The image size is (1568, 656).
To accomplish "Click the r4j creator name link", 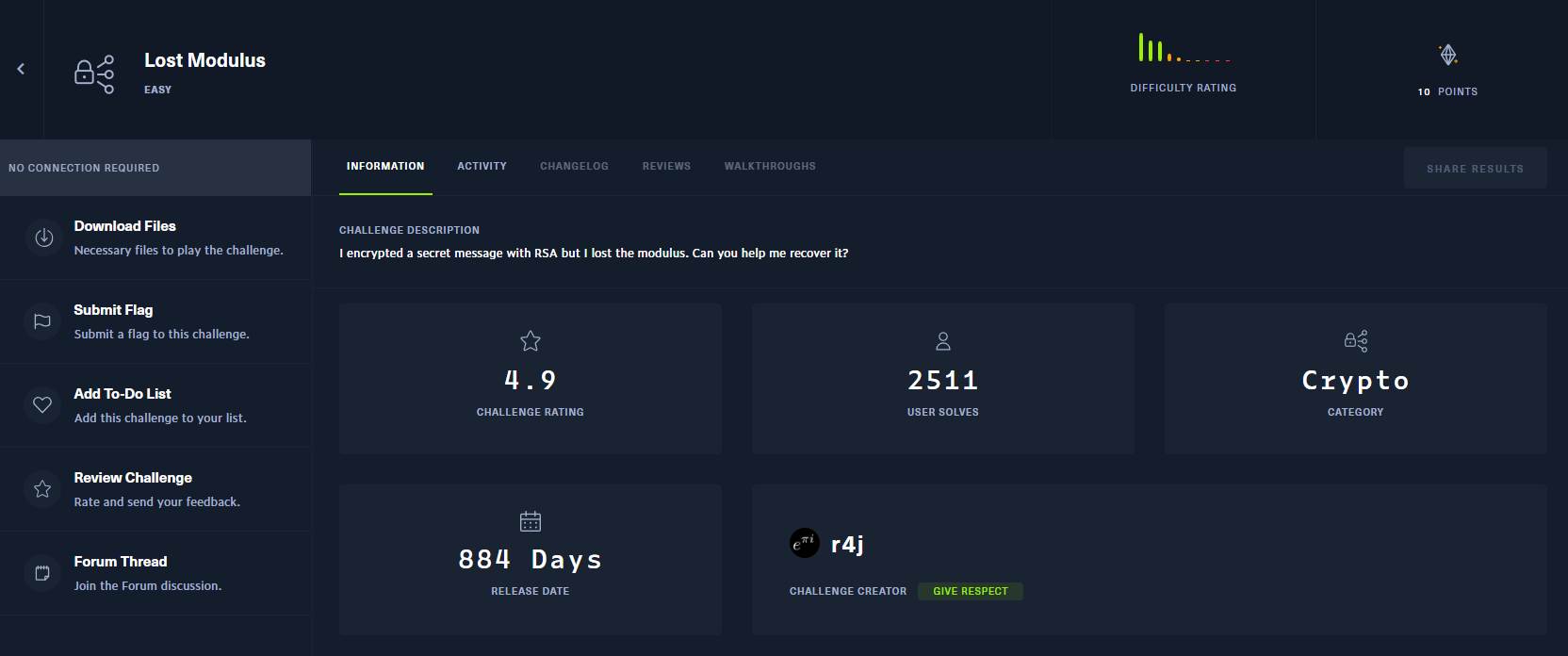I will [847, 544].
